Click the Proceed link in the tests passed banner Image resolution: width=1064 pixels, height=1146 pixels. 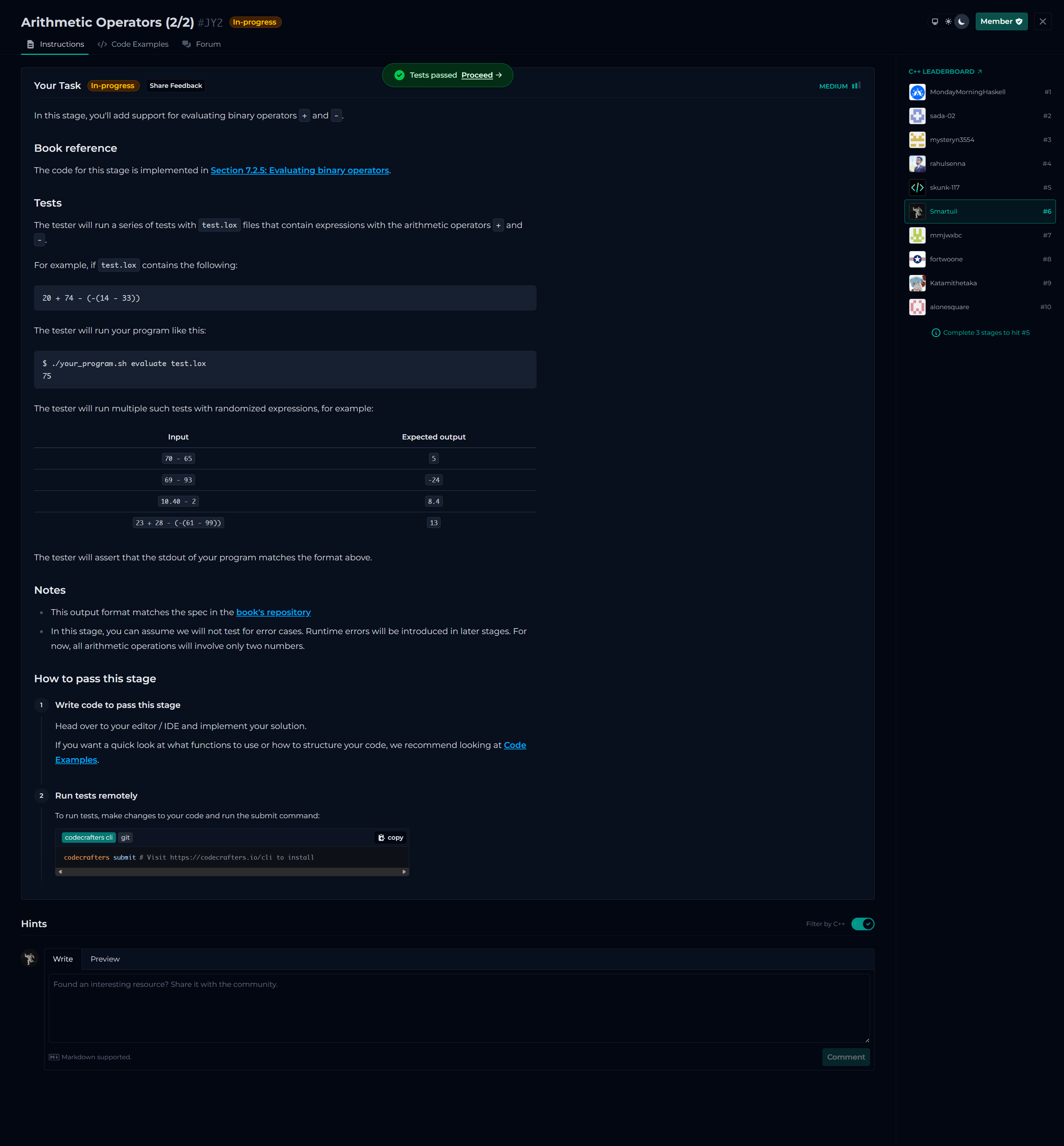477,76
